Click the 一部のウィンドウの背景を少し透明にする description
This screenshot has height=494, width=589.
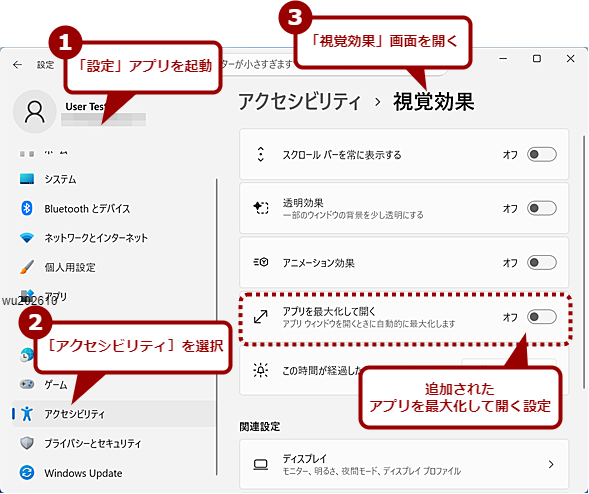pyautogui.click(x=353, y=215)
